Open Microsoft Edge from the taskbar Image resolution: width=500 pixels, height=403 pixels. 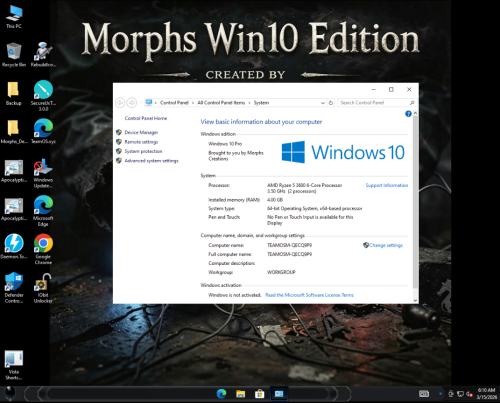tap(221, 394)
